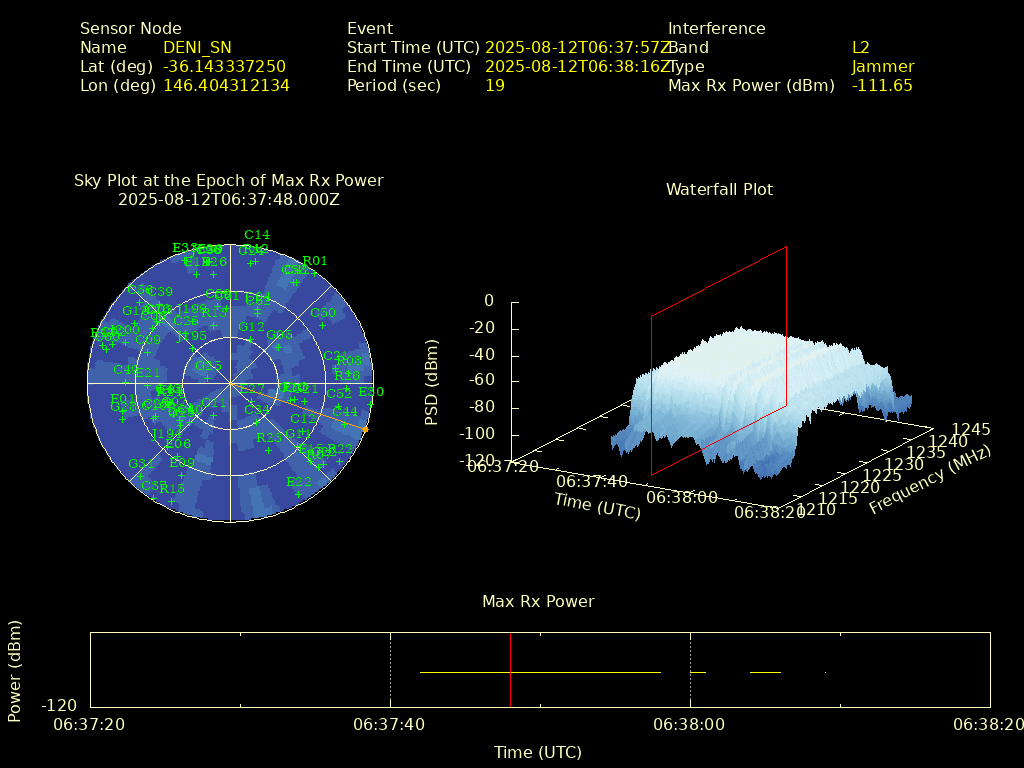Select the Jammer interference type value
Screen dimensions: 1024x768
pos(882,67)
